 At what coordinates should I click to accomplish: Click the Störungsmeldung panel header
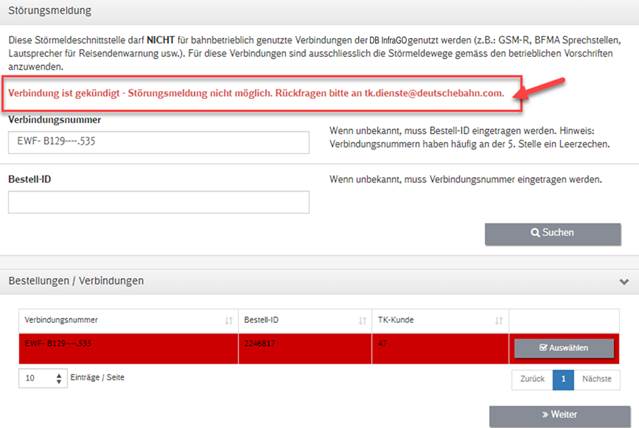tap(50, 11)
